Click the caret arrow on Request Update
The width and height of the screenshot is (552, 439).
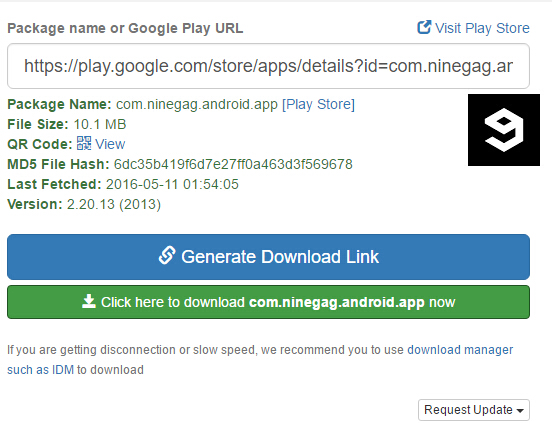[520, 411]
